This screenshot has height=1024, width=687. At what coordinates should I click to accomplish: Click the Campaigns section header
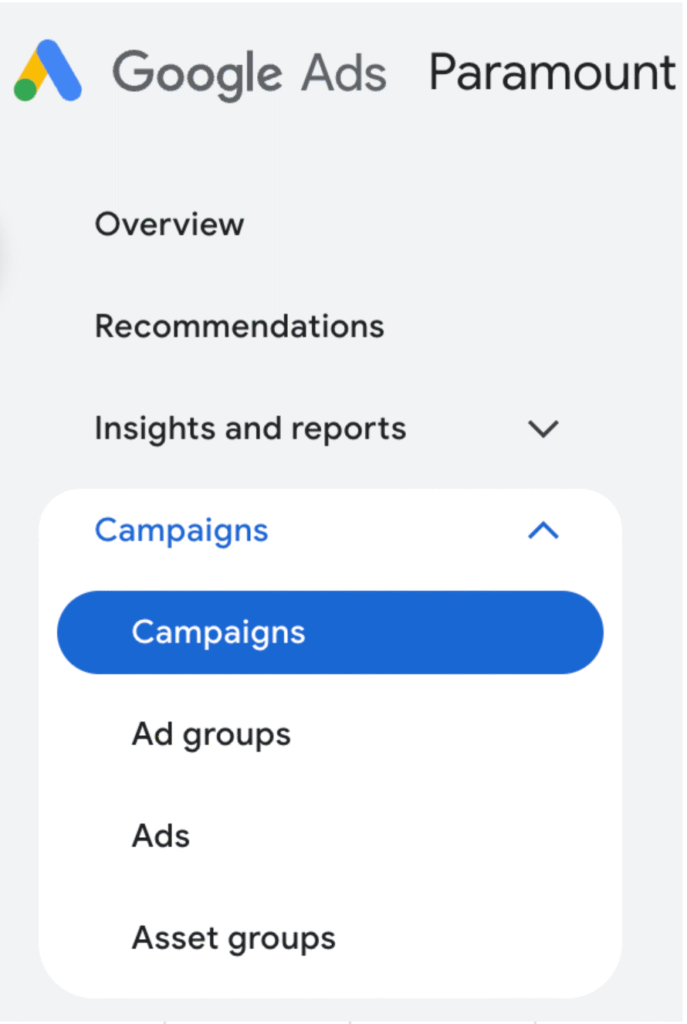coord(182,530)
